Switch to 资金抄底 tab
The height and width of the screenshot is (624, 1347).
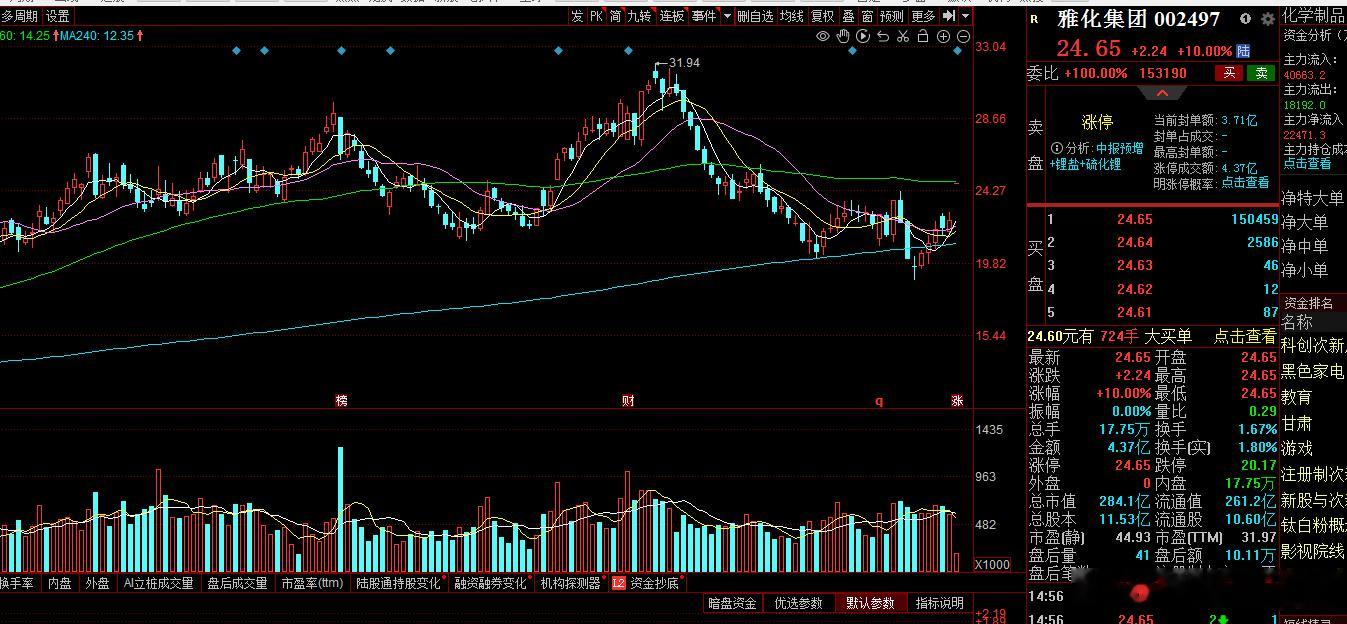[x=654, y=583]
